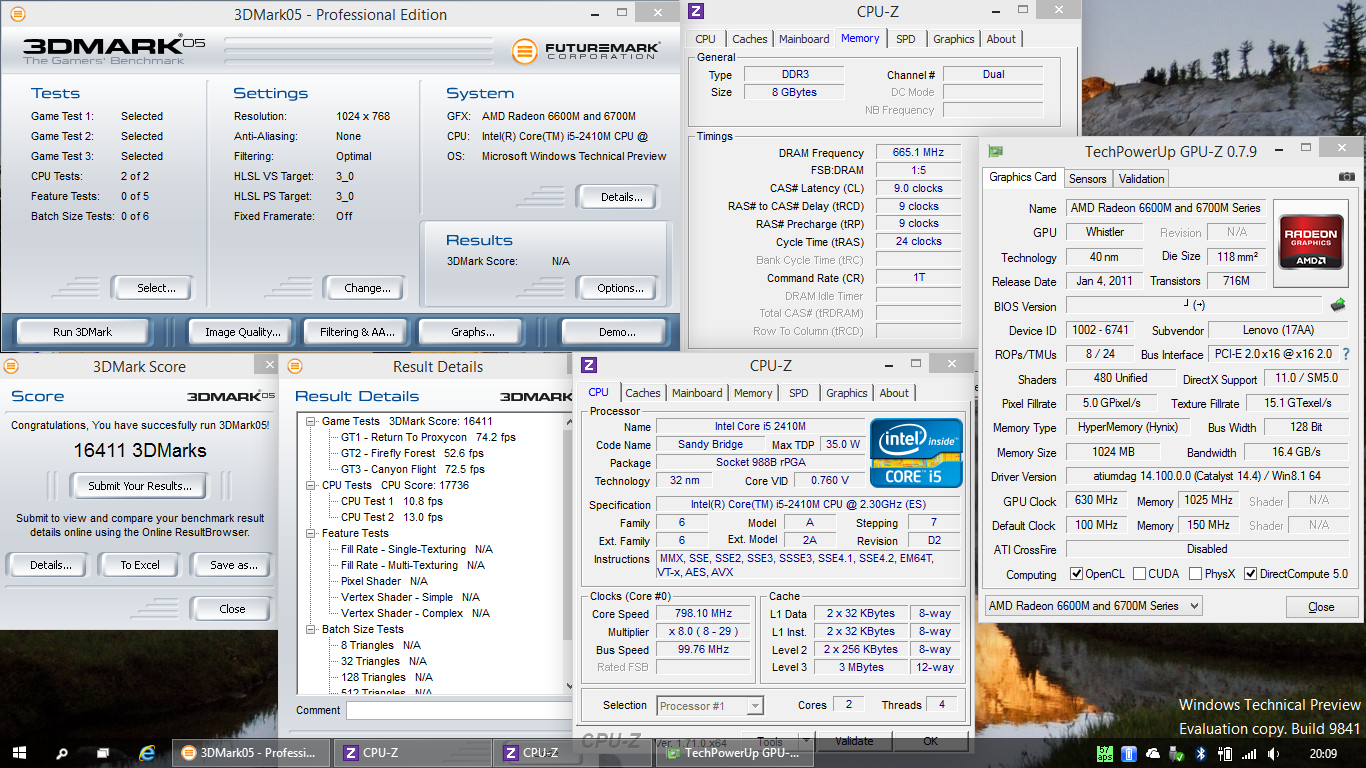Open TechPowerUp GPU-Z taskbar button
The width and height of the screenshot is (1366, 768).
734,753
